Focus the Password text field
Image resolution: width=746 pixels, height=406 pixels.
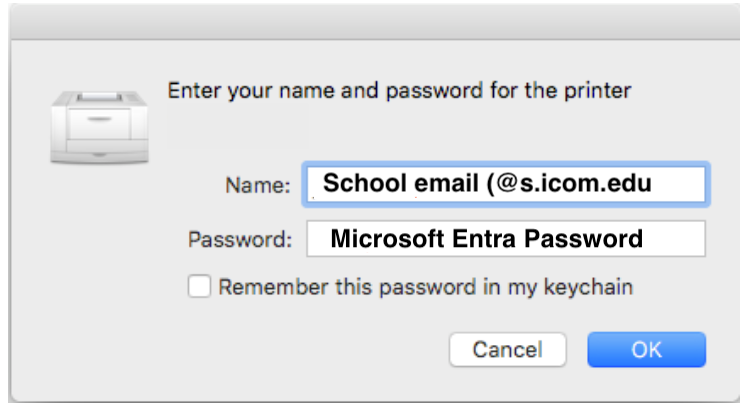(507, 239)
